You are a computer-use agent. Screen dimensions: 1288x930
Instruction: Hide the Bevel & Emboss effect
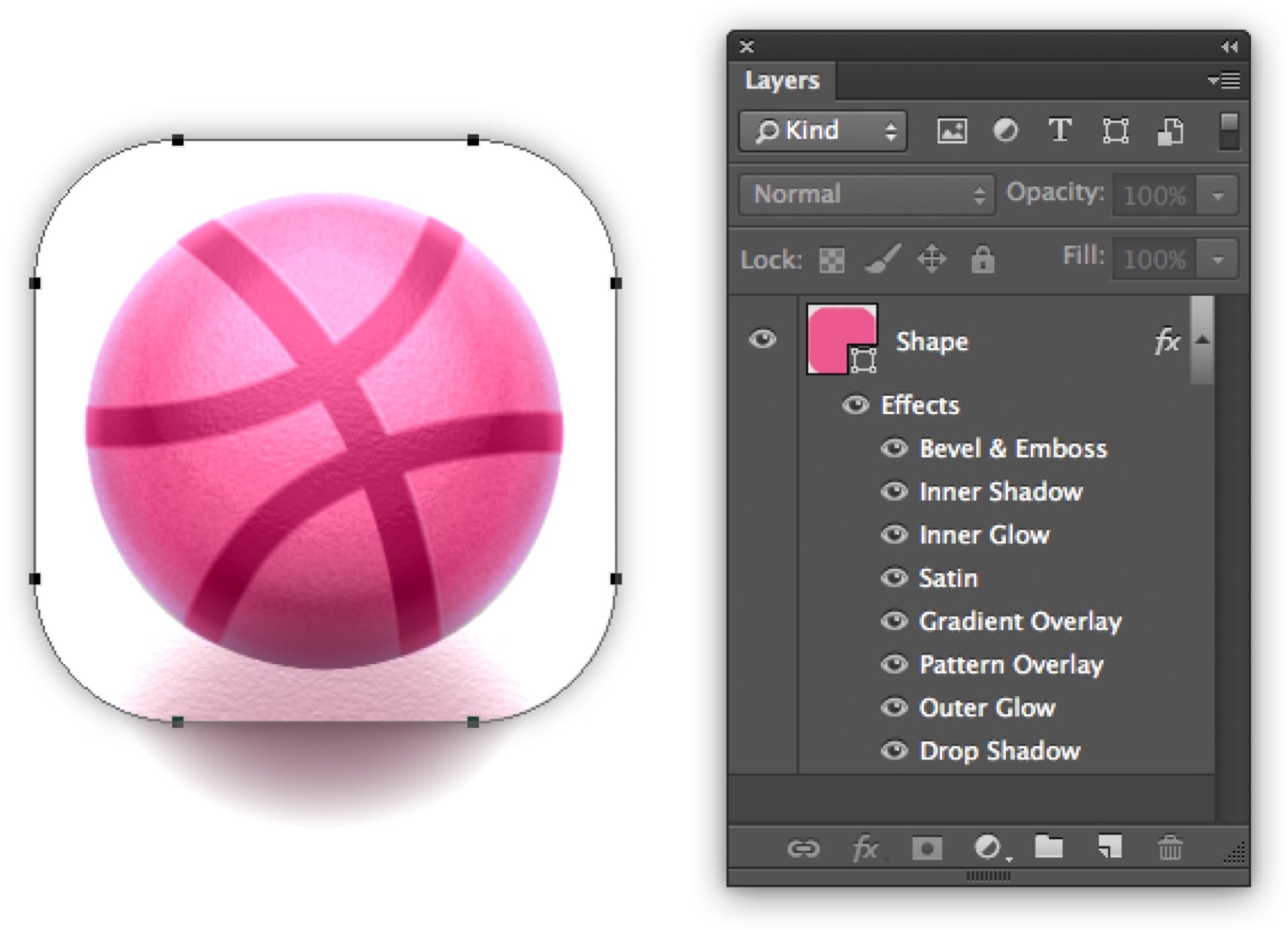tap(894, 448)
